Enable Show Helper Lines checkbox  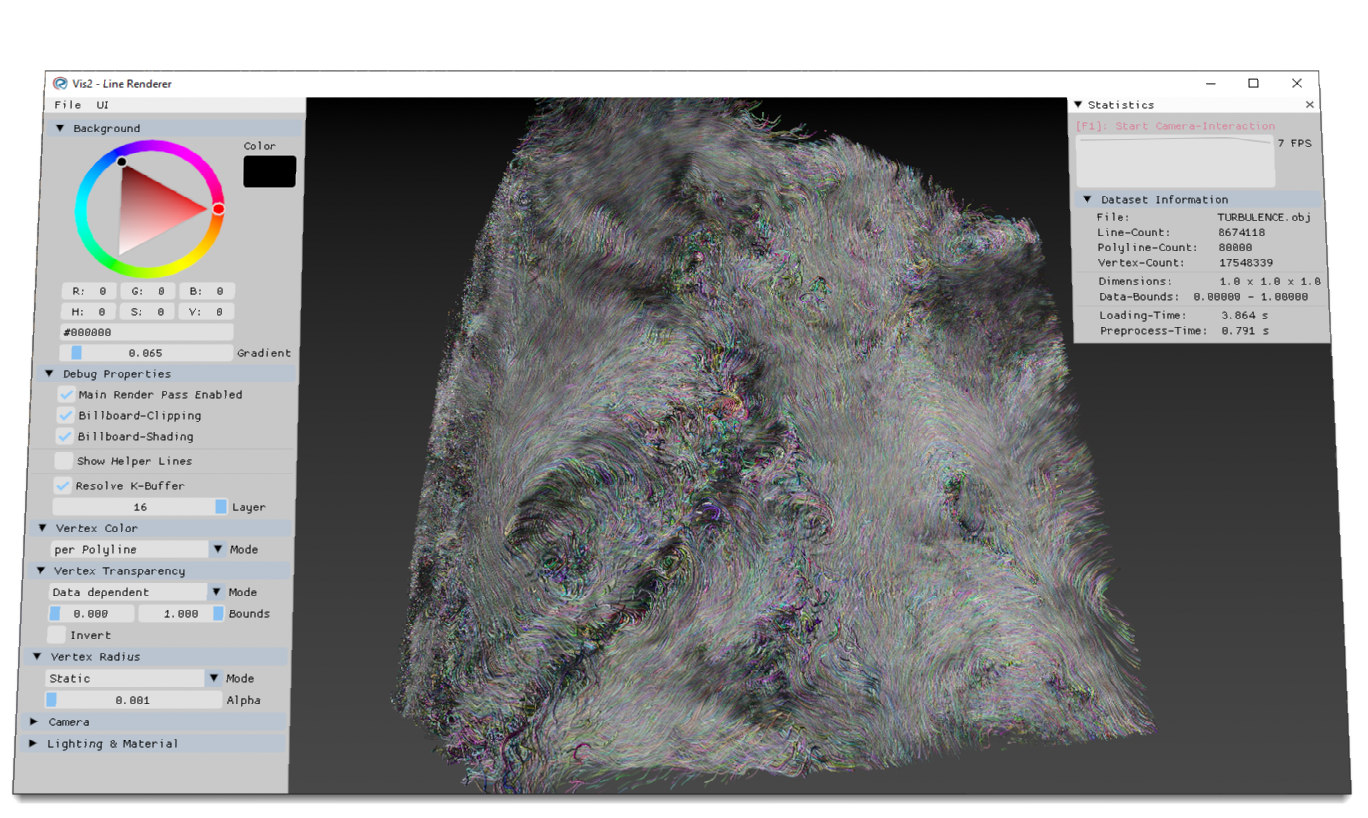tap(64, 461)
